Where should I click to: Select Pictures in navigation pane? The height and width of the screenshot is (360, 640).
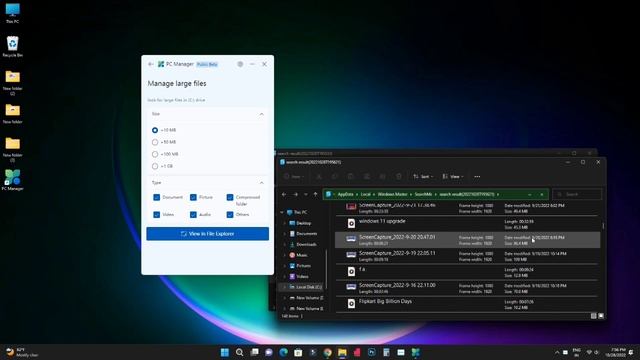[x=303, y=266]
